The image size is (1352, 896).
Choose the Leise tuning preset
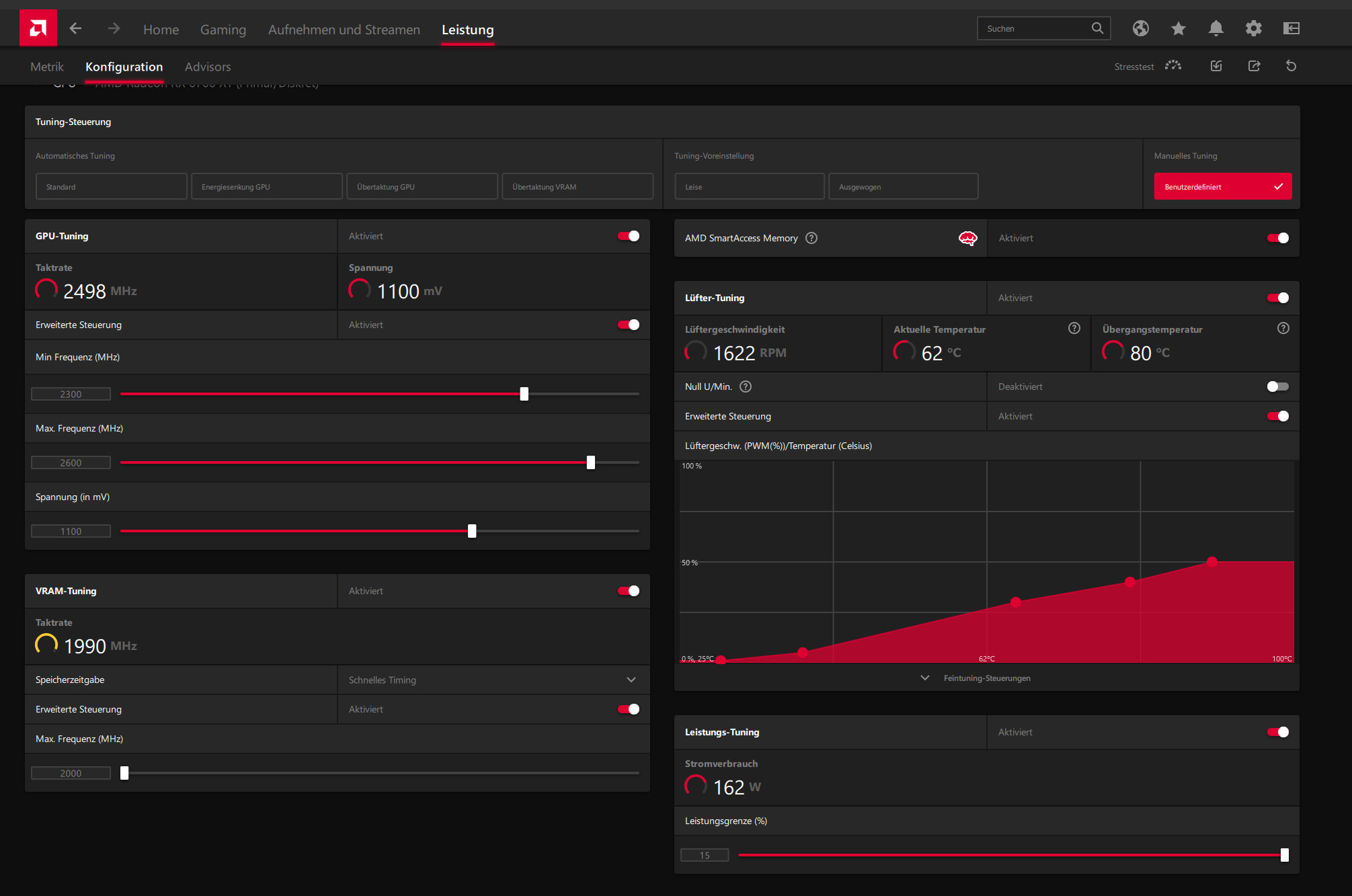point(749,187)
